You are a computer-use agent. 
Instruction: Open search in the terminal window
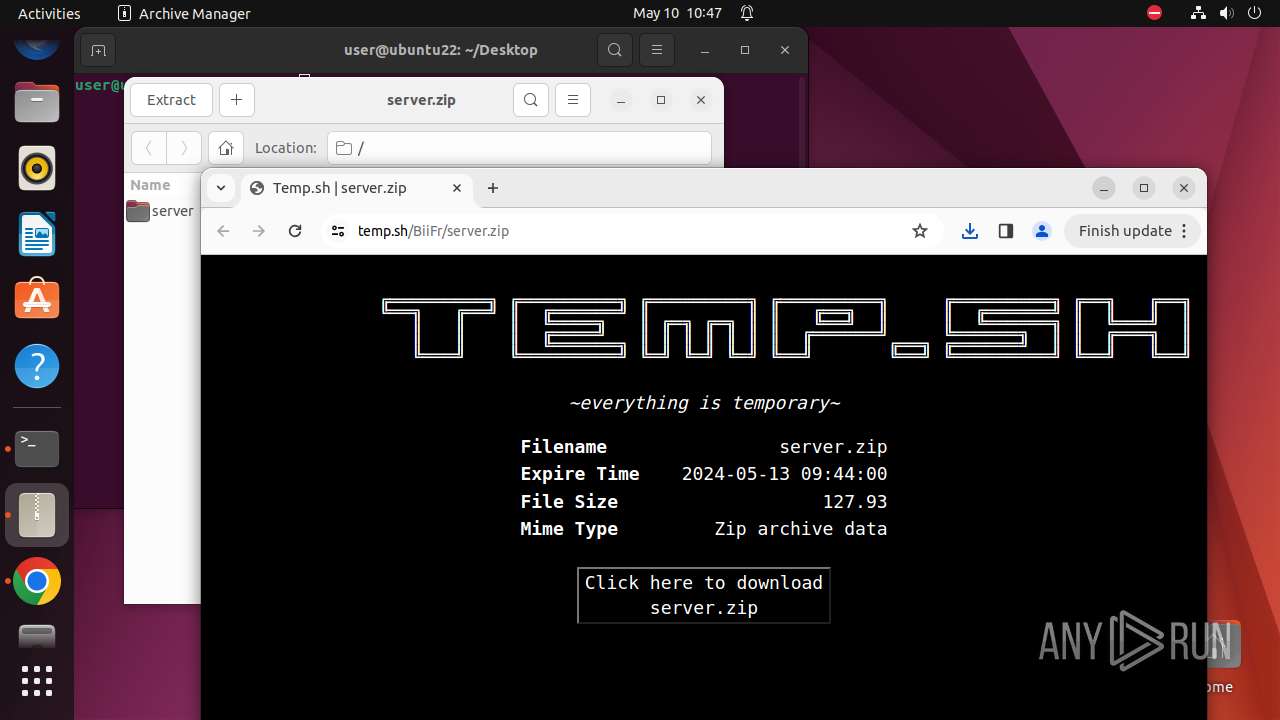615,50
